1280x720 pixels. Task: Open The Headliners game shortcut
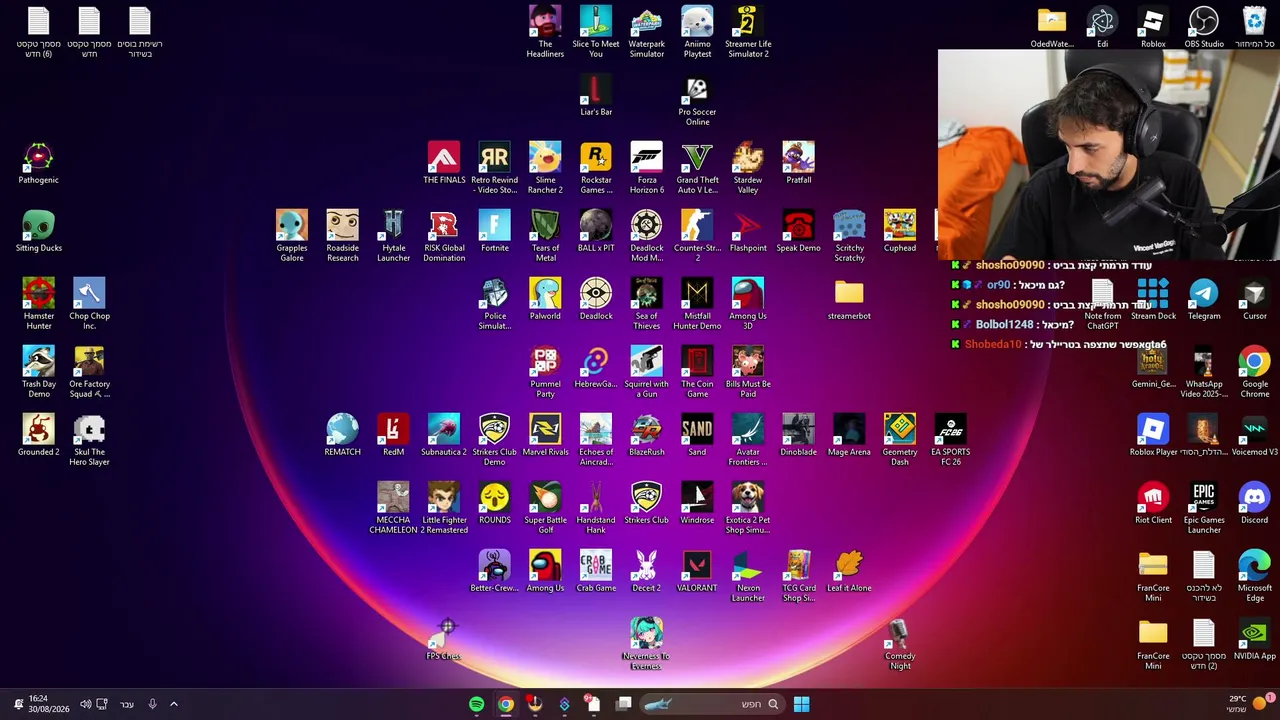pos(545,32)
